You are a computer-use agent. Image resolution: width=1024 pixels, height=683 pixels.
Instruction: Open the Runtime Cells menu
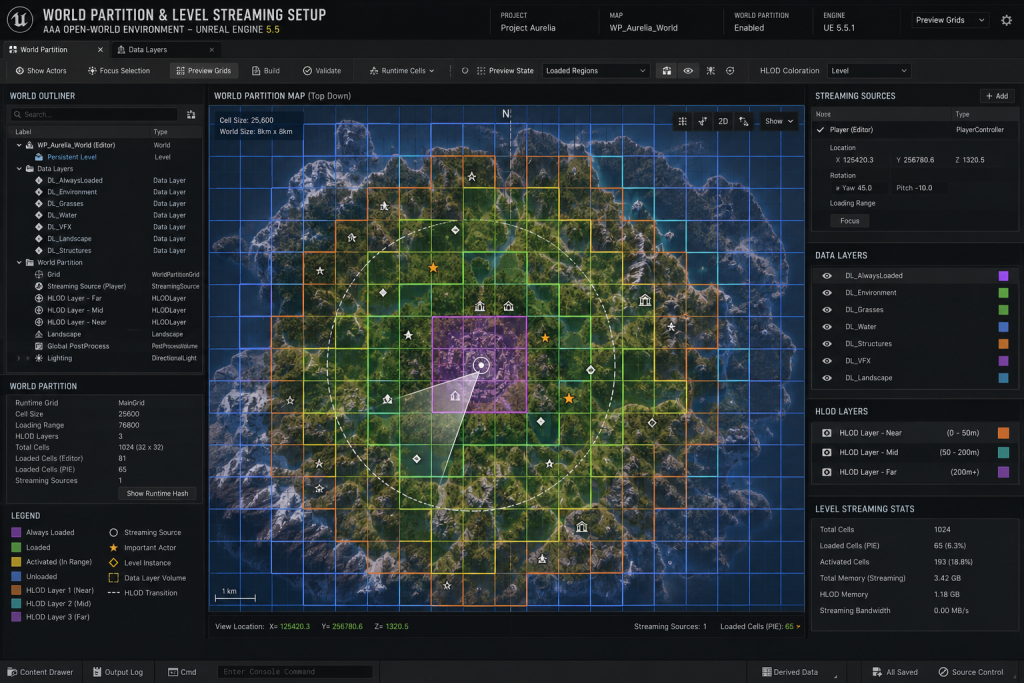coord(402,71)
